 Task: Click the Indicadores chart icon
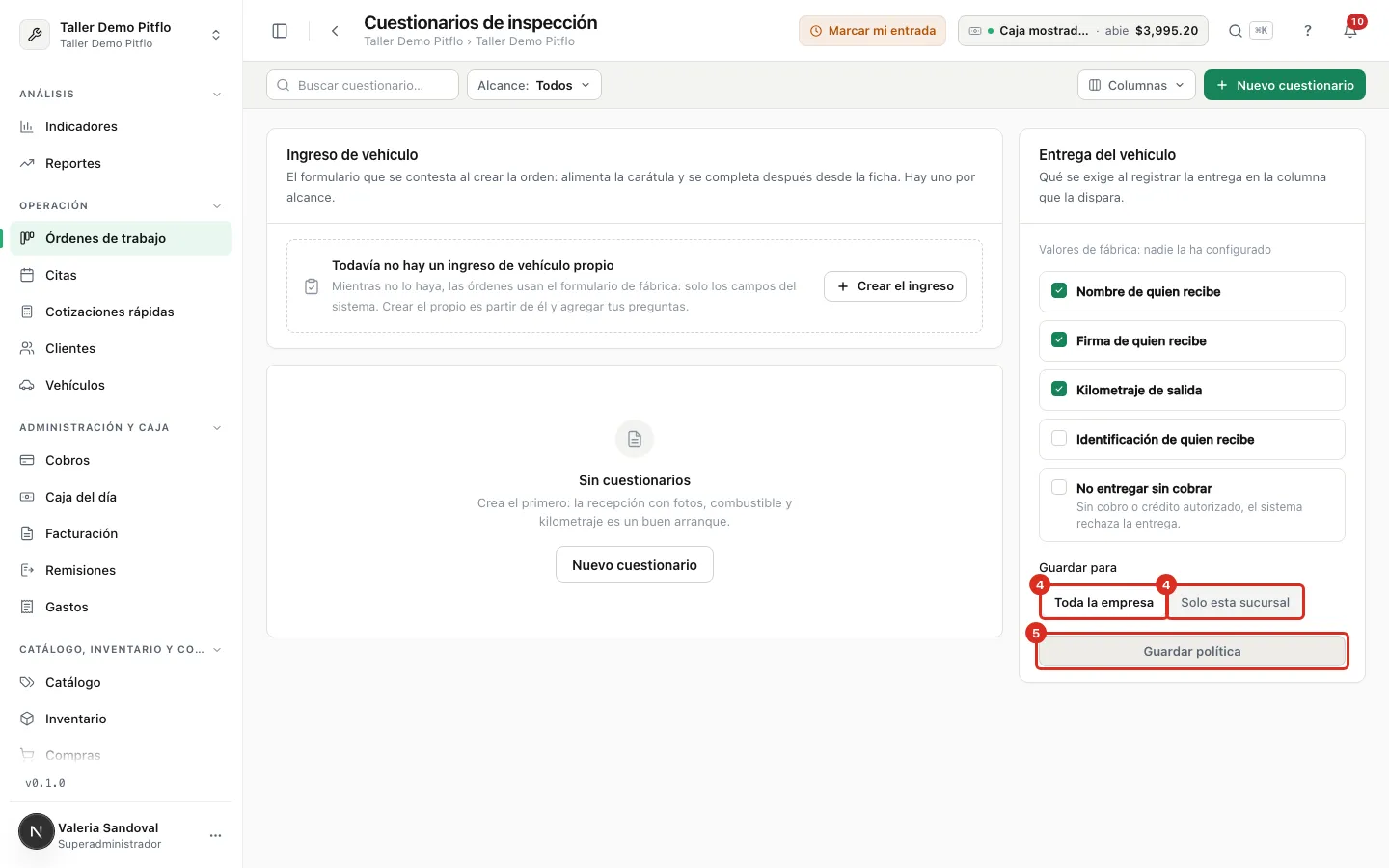(27, 126)
